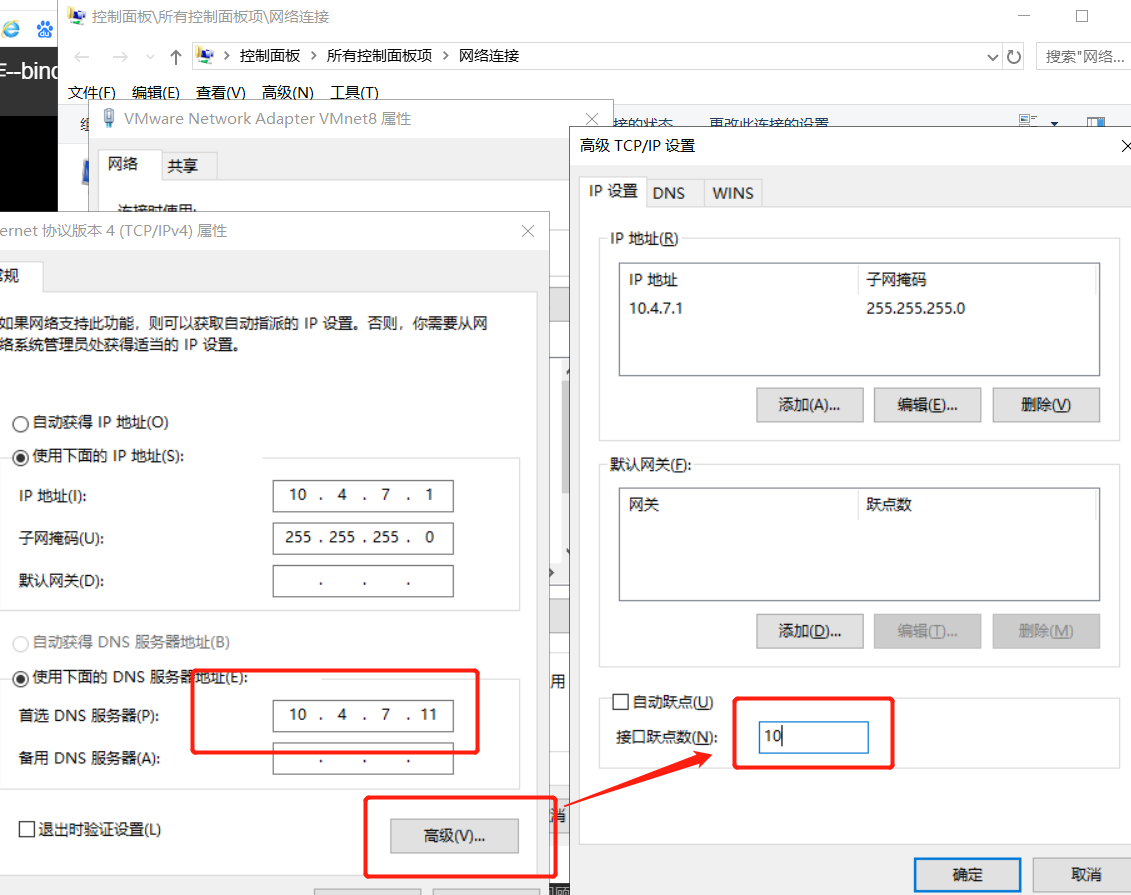This screenshot has width=1131, height=895.
Task: Check the 退出时验证设置 checkbox
Action: pyautogui.click(x=27, y=829)
